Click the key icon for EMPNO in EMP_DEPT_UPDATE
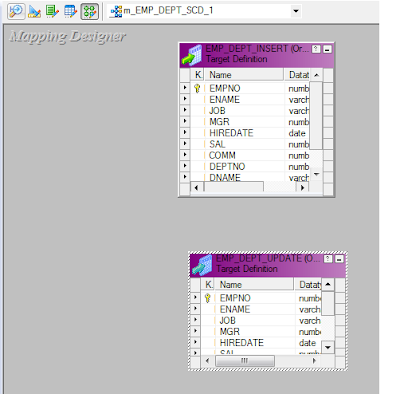The width and height of the screenshot is (400, 394). 207,298
